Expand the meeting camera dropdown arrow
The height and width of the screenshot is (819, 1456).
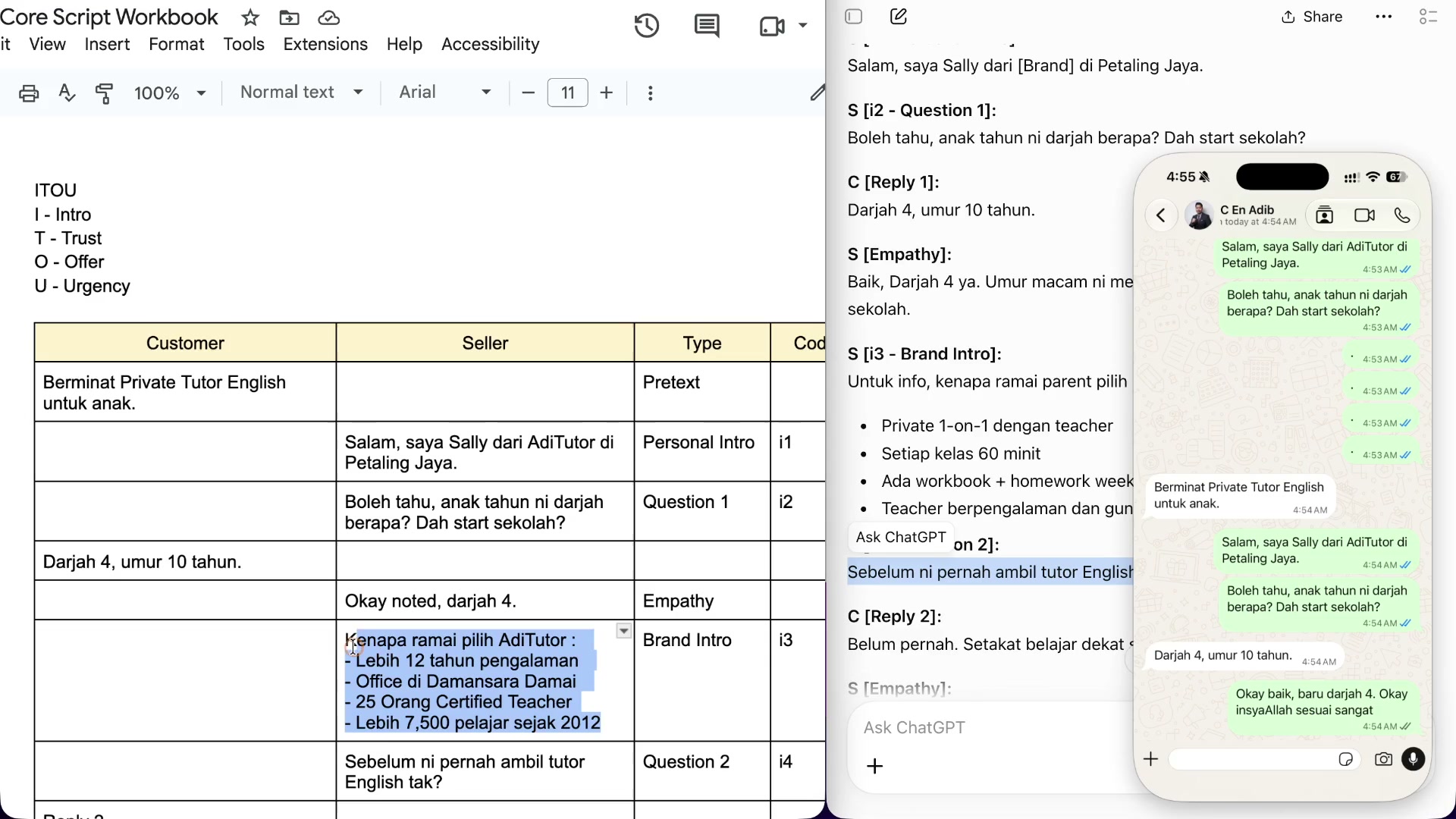[x=803, y=26]
